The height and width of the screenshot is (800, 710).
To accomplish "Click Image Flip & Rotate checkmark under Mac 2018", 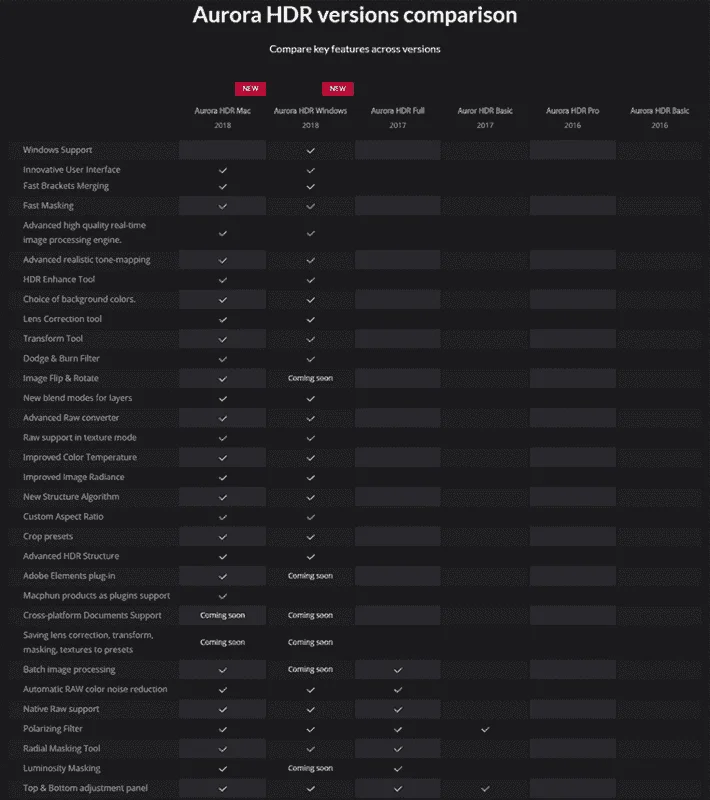I will click(x=222, y=379).
